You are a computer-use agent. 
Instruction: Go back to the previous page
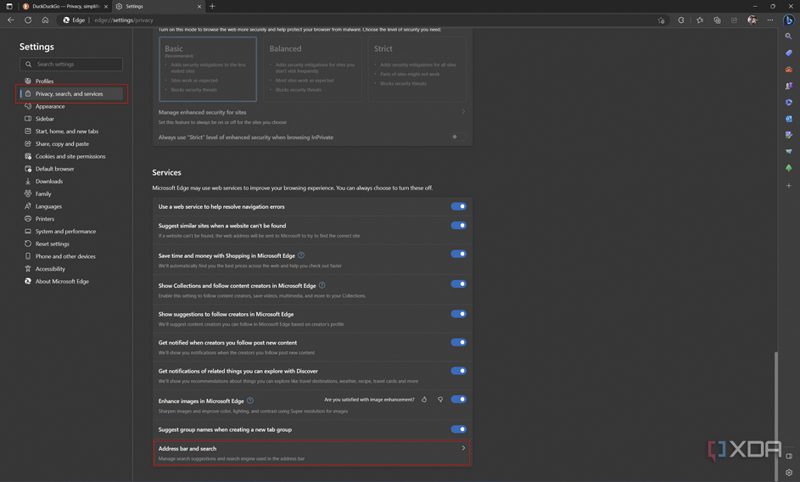click(11, 20)
